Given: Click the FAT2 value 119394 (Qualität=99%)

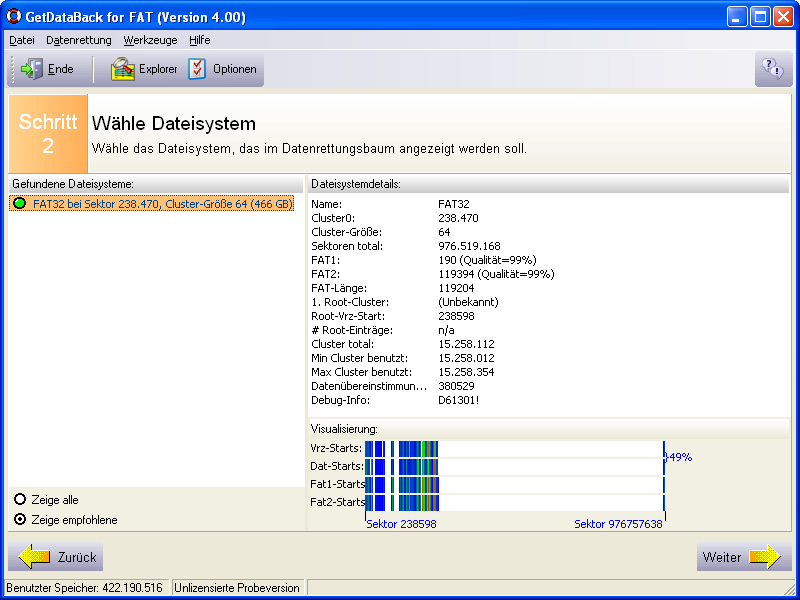Looking at the screenshot, I should click(496, 274).
